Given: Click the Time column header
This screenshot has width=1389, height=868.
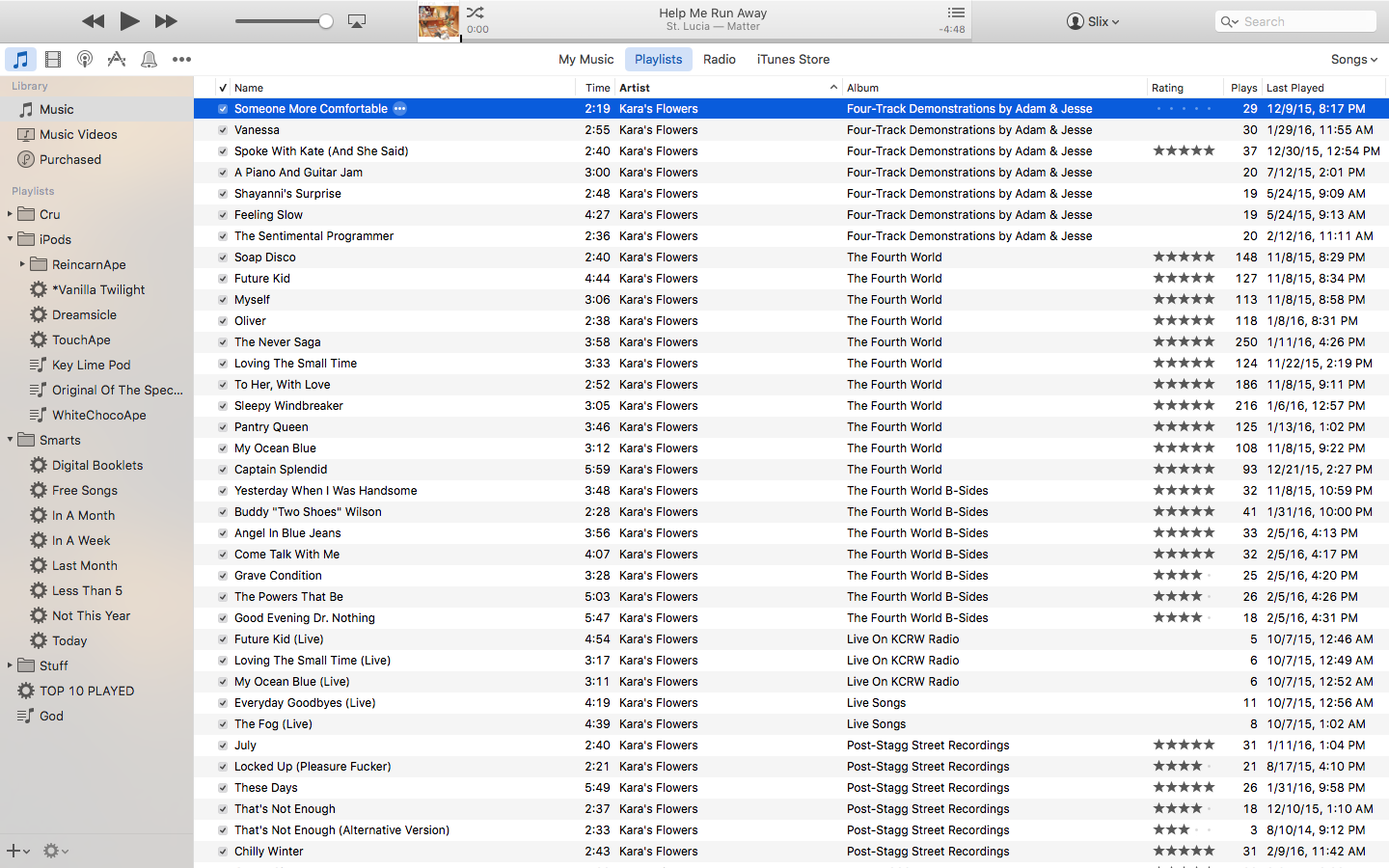Looking at the screenshot, I should (595, 88).
